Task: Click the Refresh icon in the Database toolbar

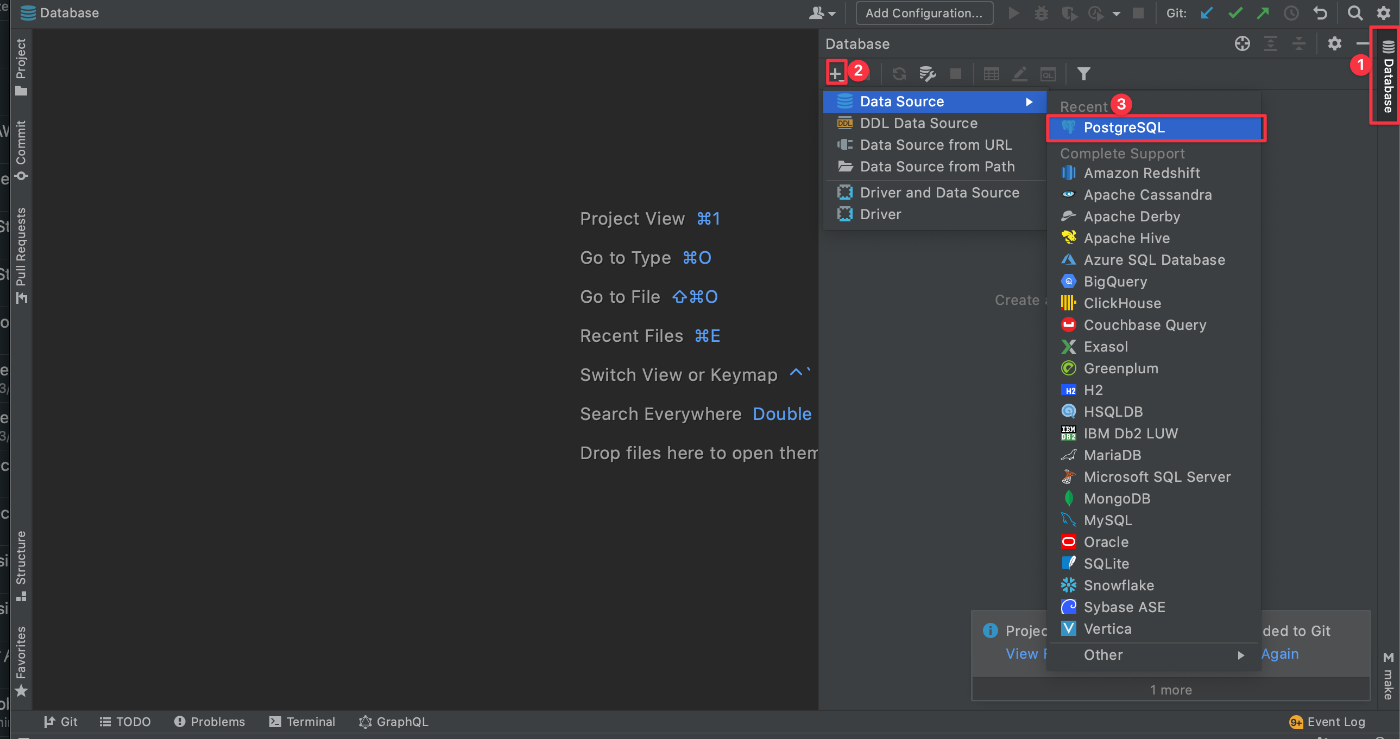Action: click(x=899, y=74)
